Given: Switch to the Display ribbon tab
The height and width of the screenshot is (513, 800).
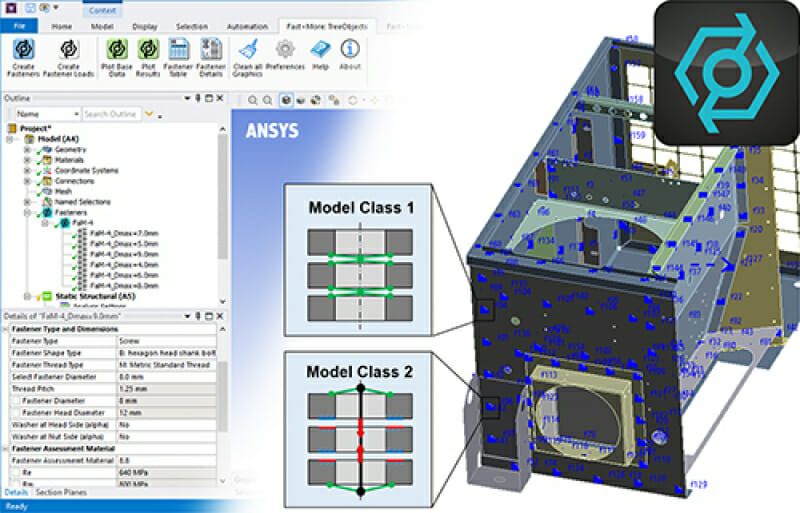Looking at the screenshot, I should (145, 27).
